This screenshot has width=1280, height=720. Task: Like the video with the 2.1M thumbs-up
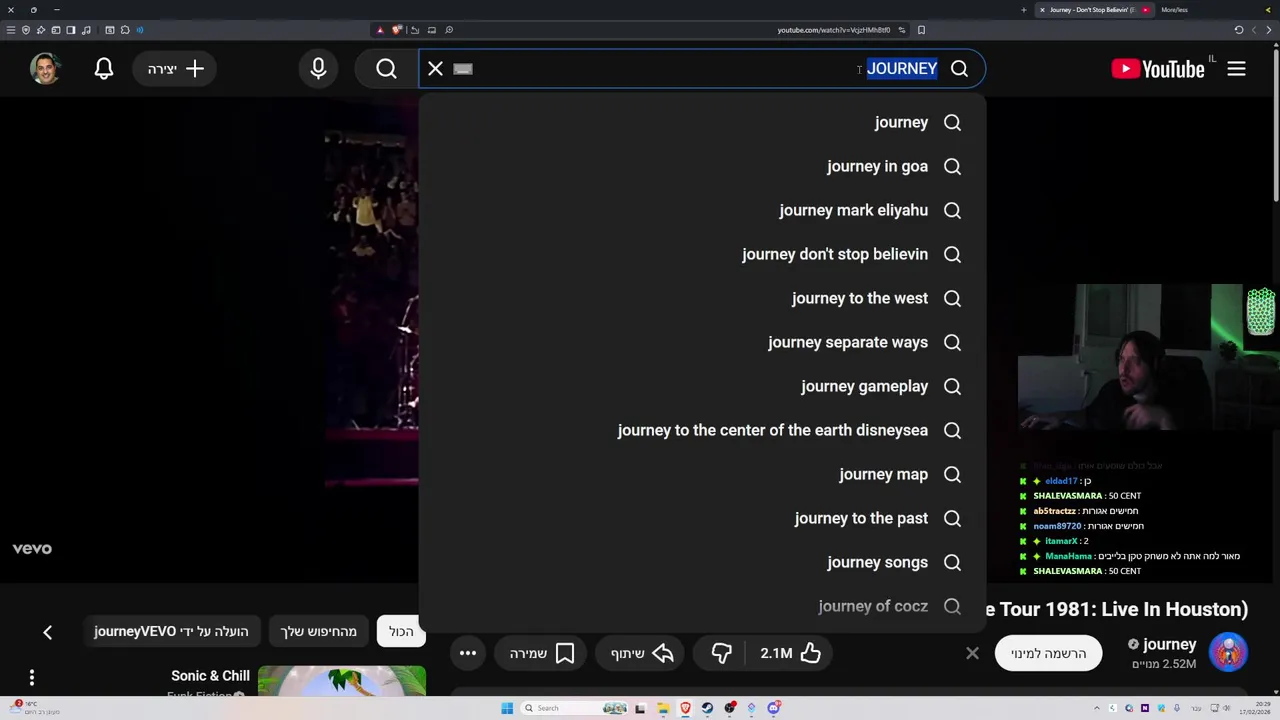pos(791,653)
